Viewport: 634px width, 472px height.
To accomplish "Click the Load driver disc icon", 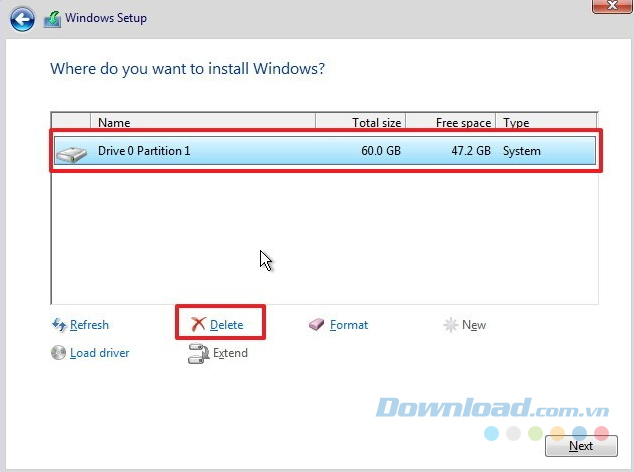I will tap(59, 352).
